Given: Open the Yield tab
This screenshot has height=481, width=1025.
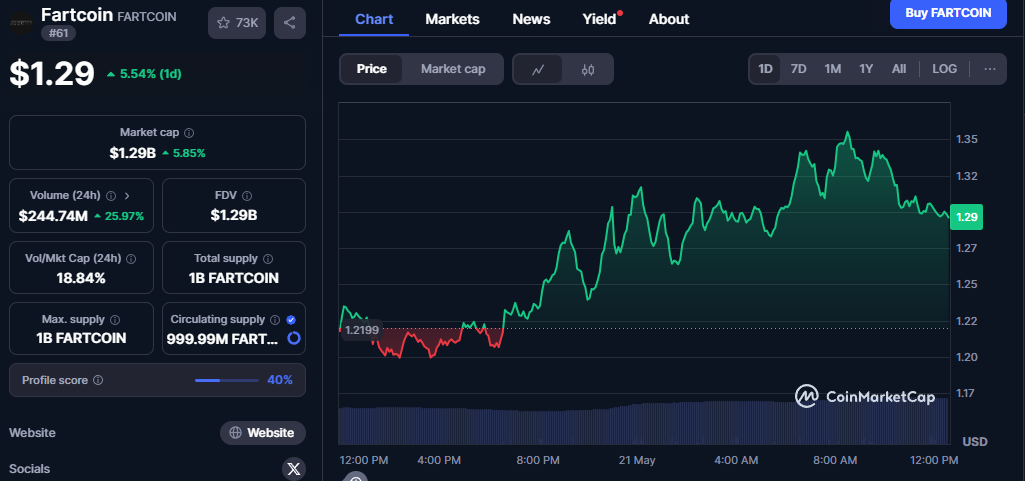Looking at the screenshot, I should point(599,19).
